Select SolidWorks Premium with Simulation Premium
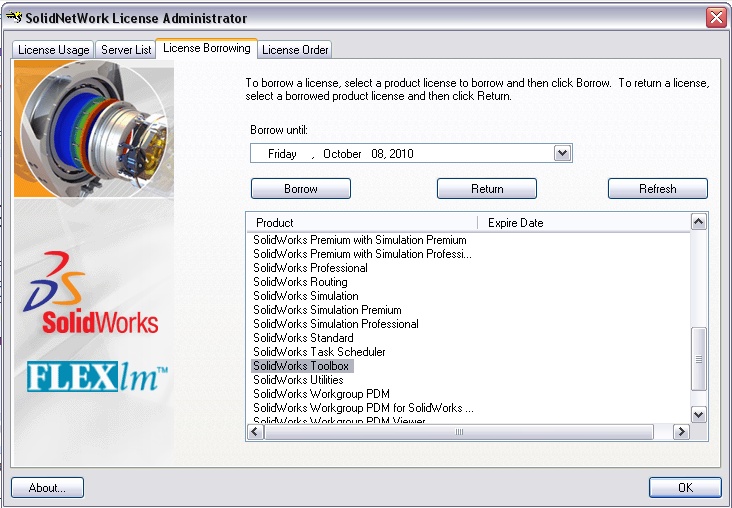Viewport: 732px width, 508px height. (x=359, y=240)
